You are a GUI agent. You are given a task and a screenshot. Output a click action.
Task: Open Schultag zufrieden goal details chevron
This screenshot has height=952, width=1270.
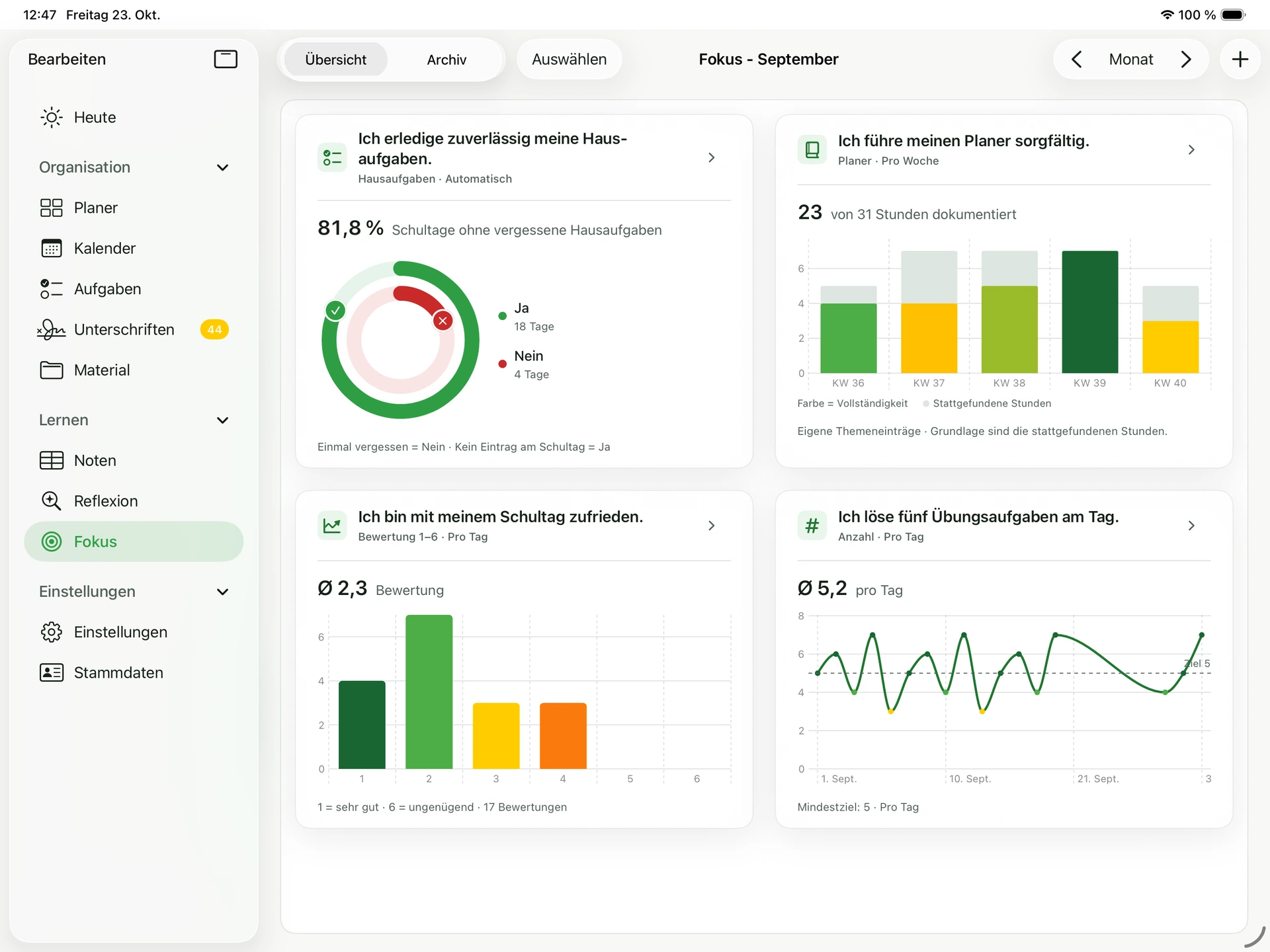coord(712,526)
